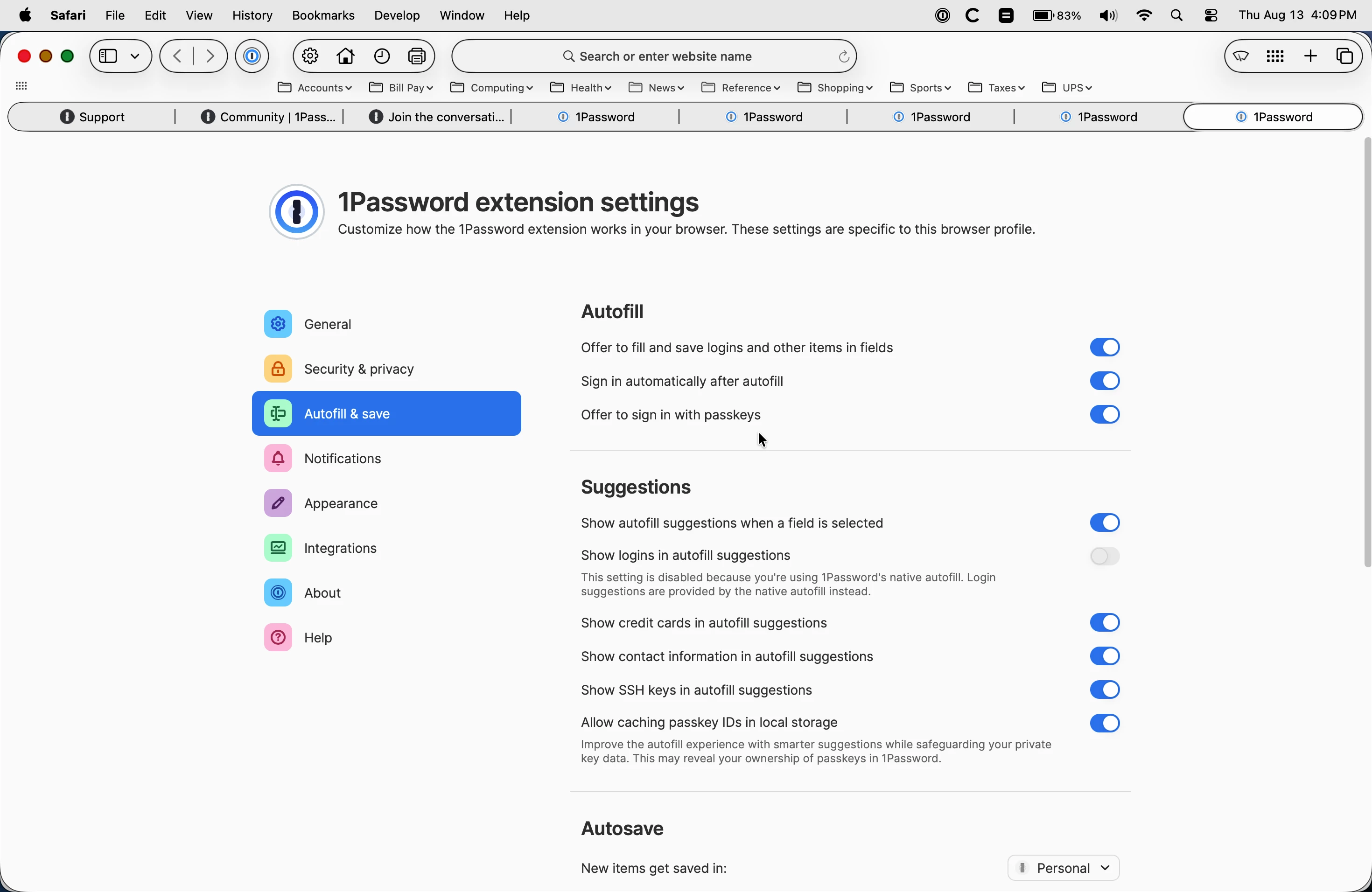Screen dimensions: 1372x892
Task: Go back to previous page
Action: (x=177, y=56)
